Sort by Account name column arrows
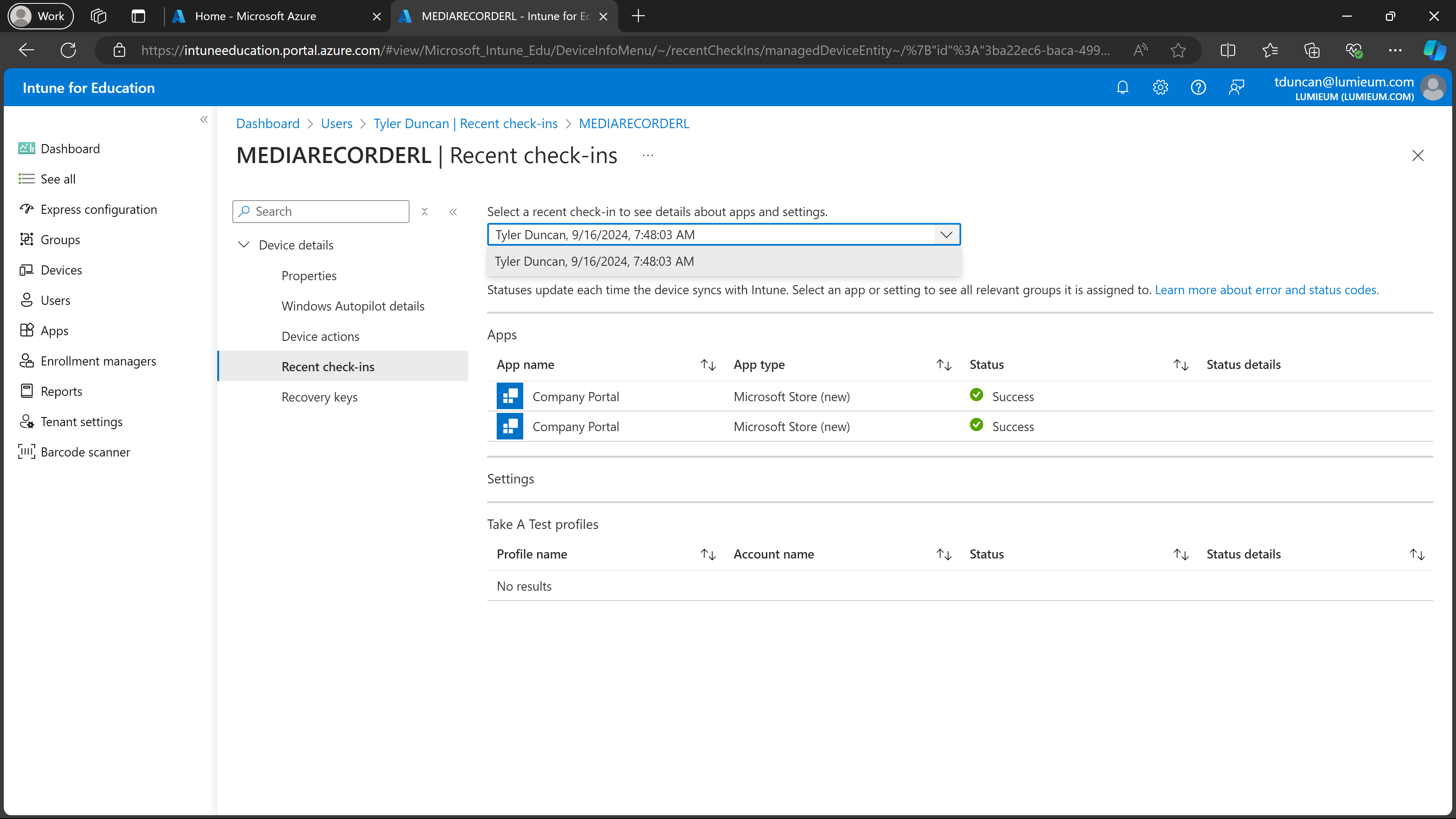The width and height of the screenshot is (1456, 819). [944, 554]
